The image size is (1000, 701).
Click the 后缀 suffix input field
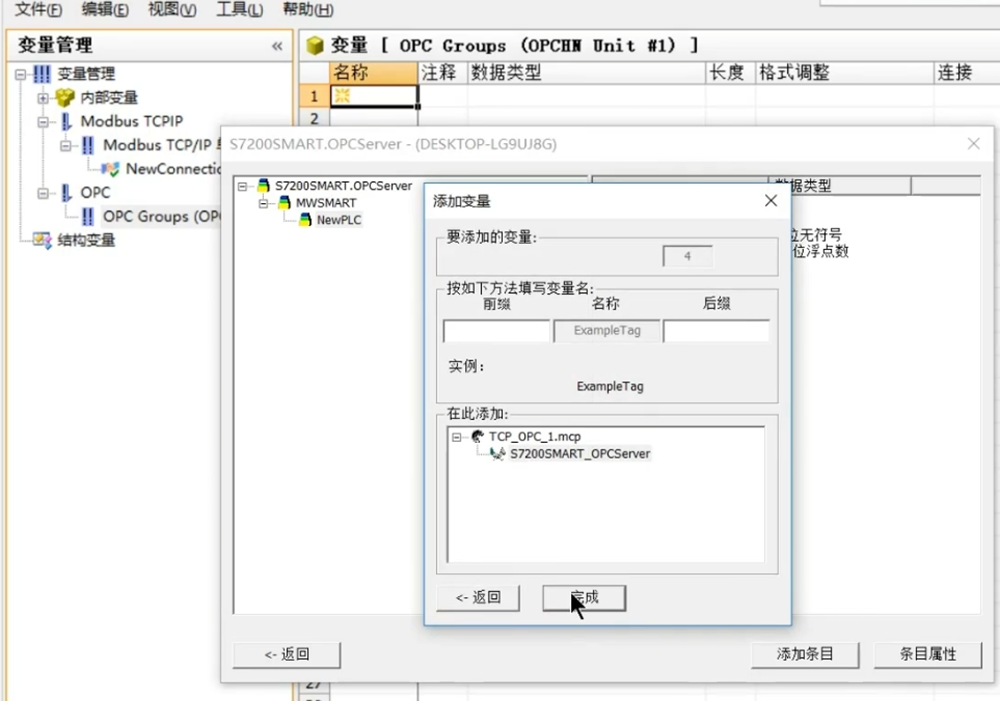[x=716, y=331]
